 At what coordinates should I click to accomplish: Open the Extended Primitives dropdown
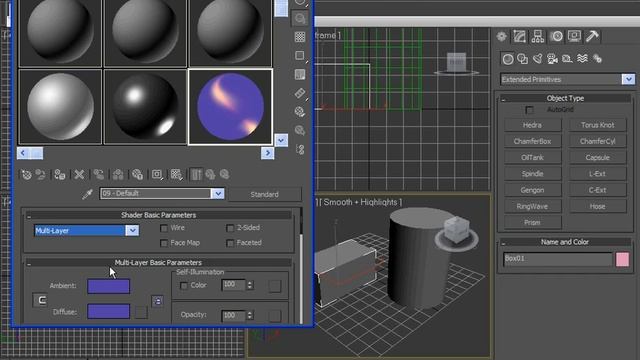[x=628, y=79]
